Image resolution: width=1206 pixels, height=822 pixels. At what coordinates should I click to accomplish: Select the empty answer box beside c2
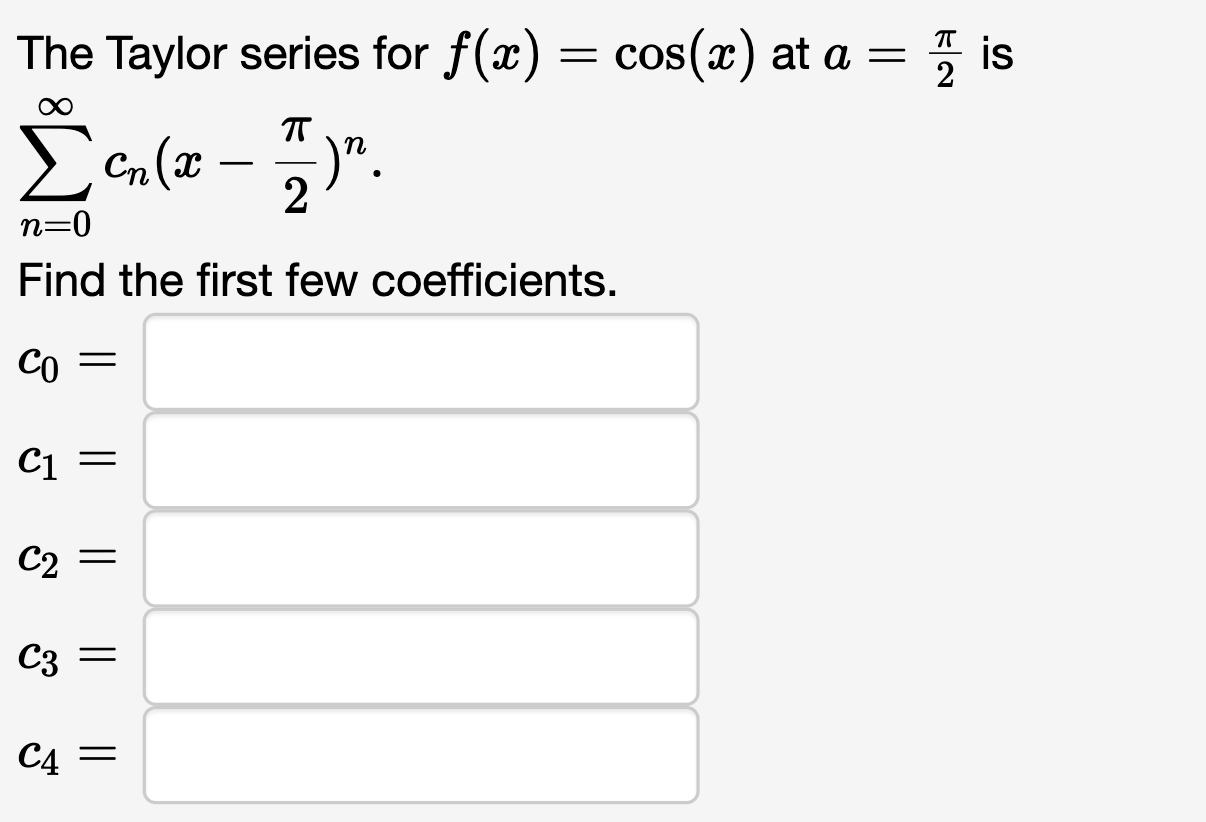(x=420, y=557)
